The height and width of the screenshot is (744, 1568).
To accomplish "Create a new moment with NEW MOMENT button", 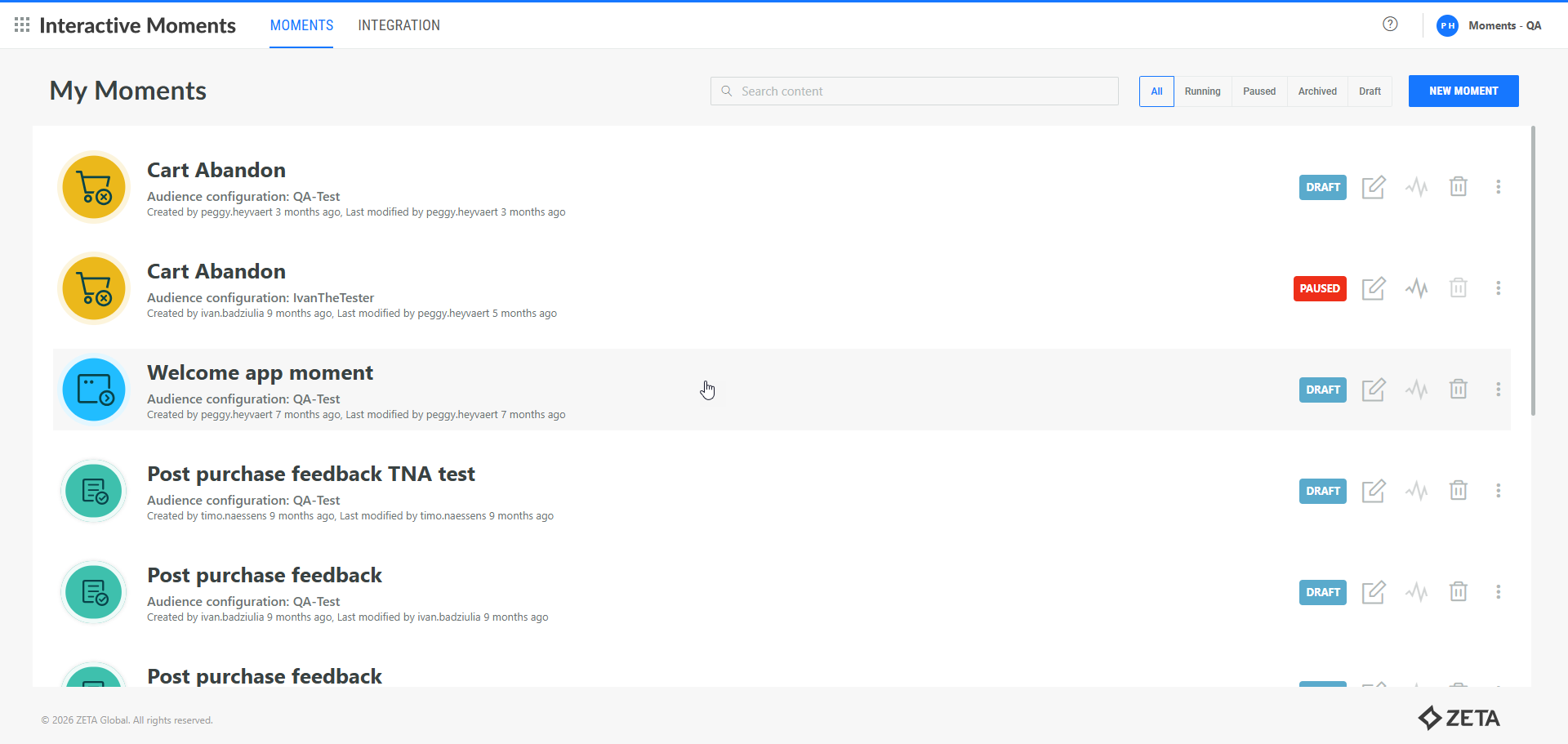I will pos(1463,91).
